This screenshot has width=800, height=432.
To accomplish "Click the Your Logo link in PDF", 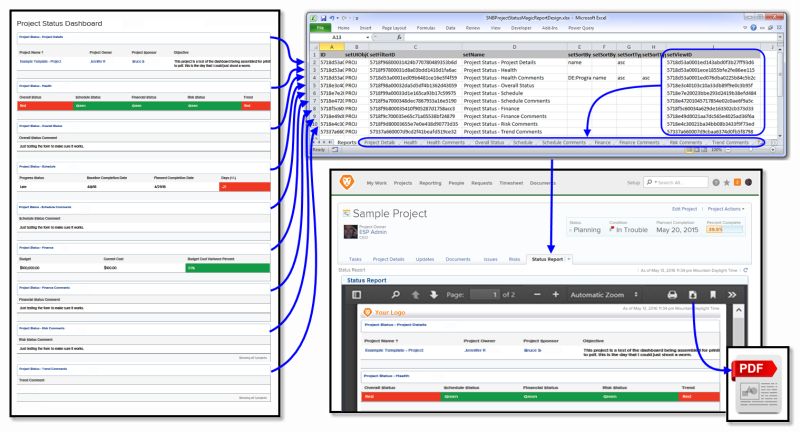I will 390,312.
